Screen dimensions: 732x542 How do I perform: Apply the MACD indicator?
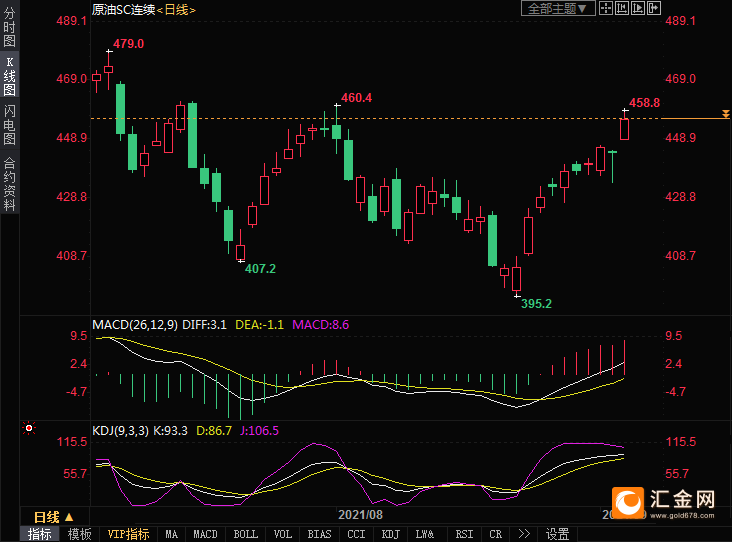click(205, 534)
